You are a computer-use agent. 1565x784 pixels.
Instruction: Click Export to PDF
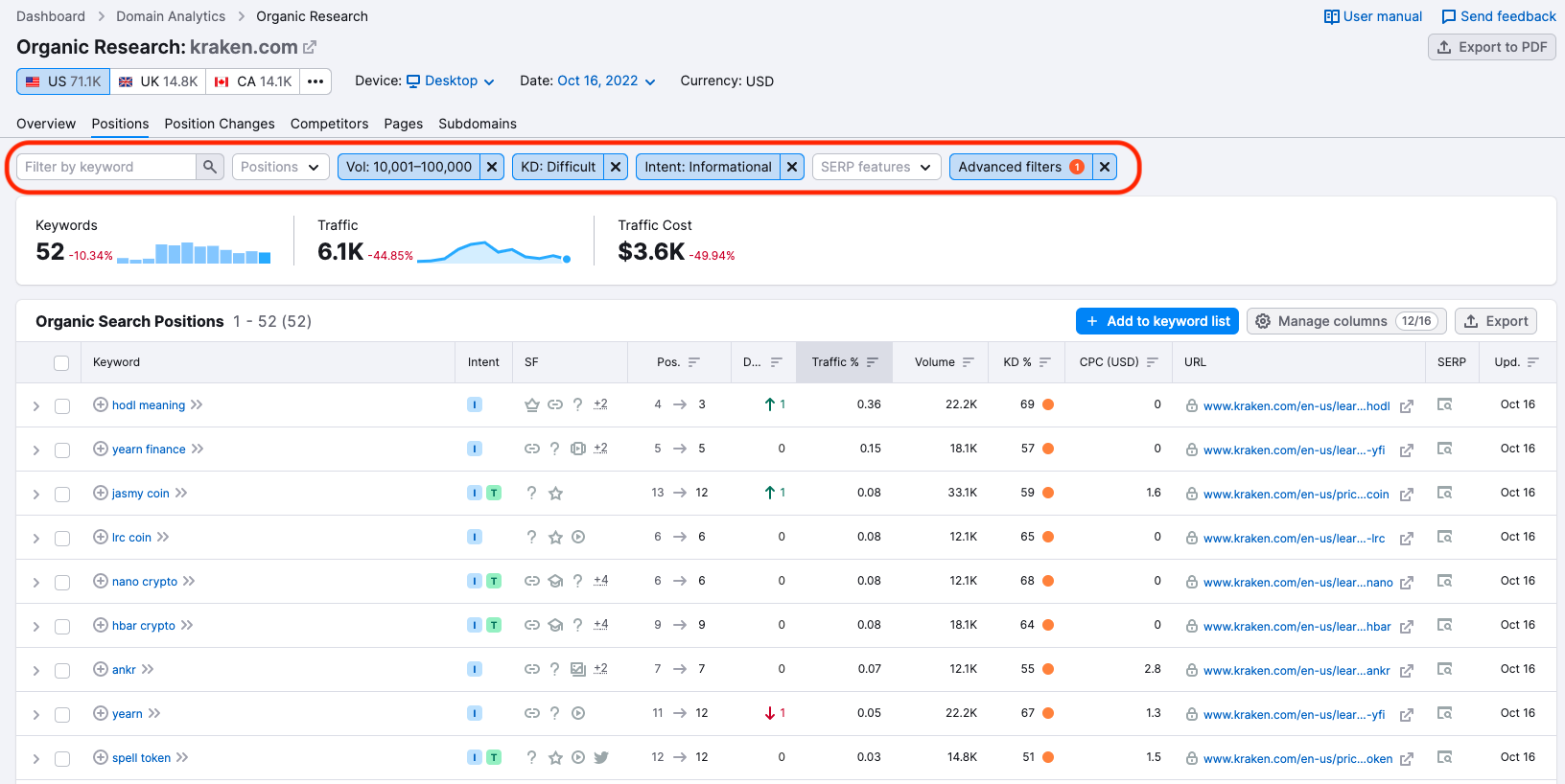point(1492,47)
